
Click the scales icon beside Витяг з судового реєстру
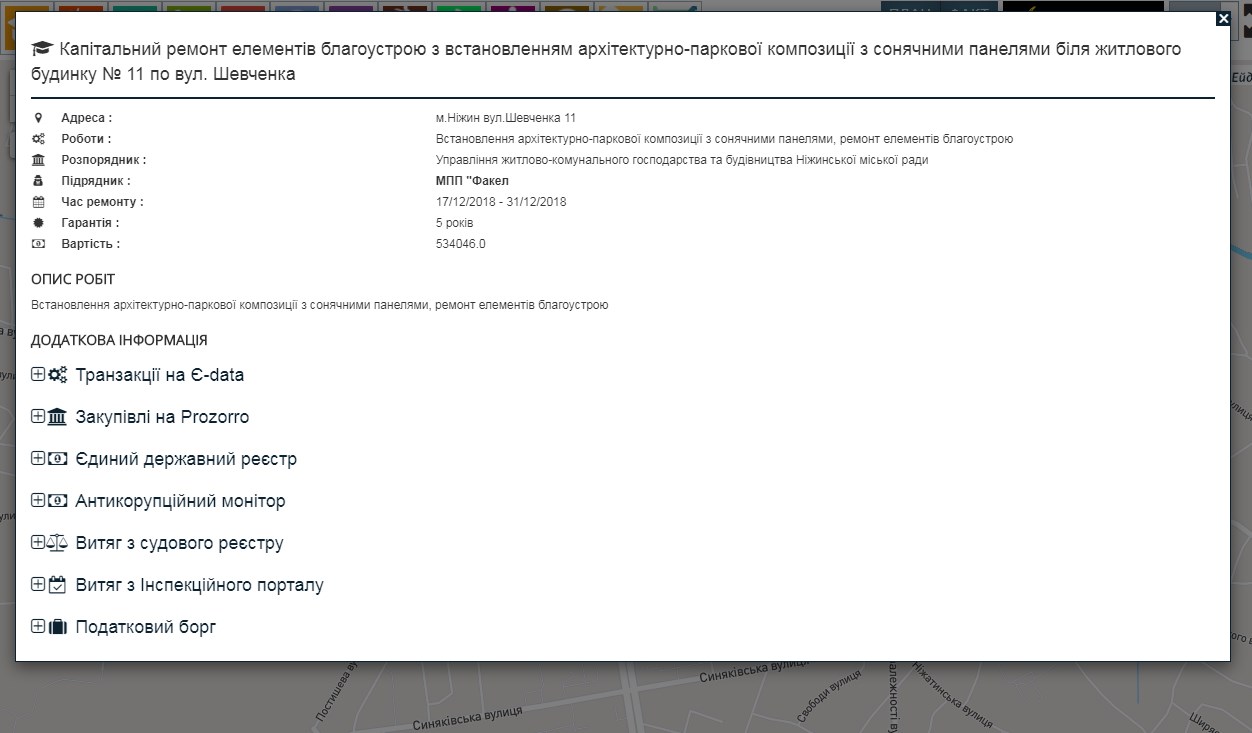click(58, 543)
